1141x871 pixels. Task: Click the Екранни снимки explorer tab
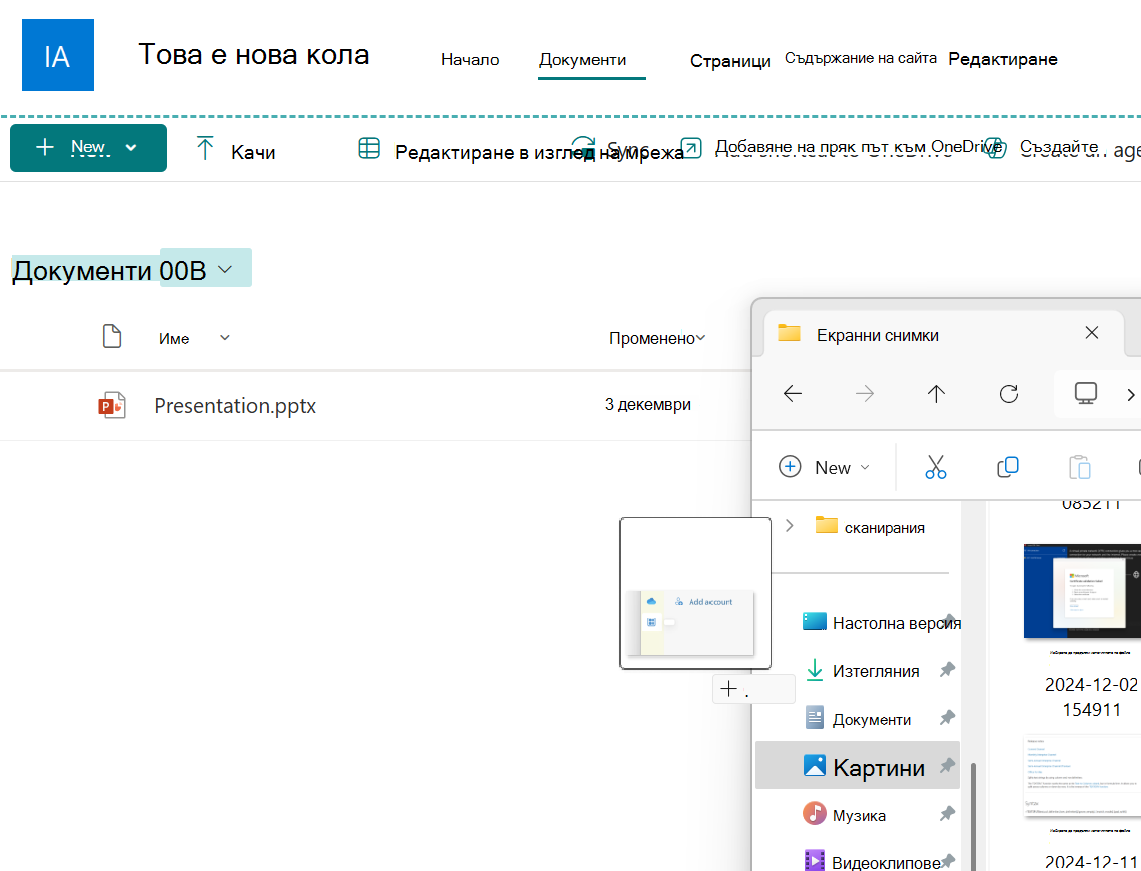tap(942, 335)
